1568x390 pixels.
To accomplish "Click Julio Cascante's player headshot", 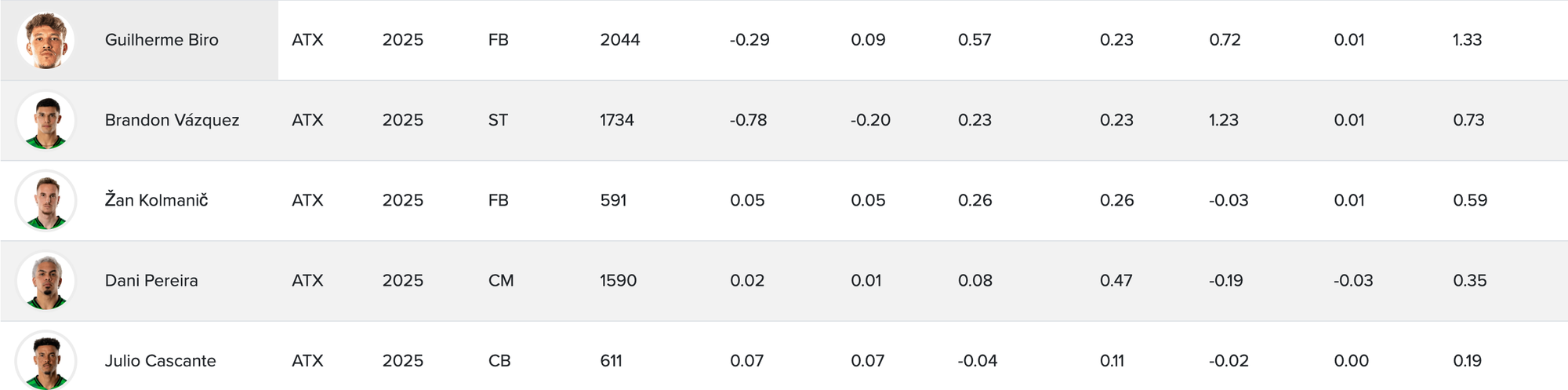I will tap(45, 360).
